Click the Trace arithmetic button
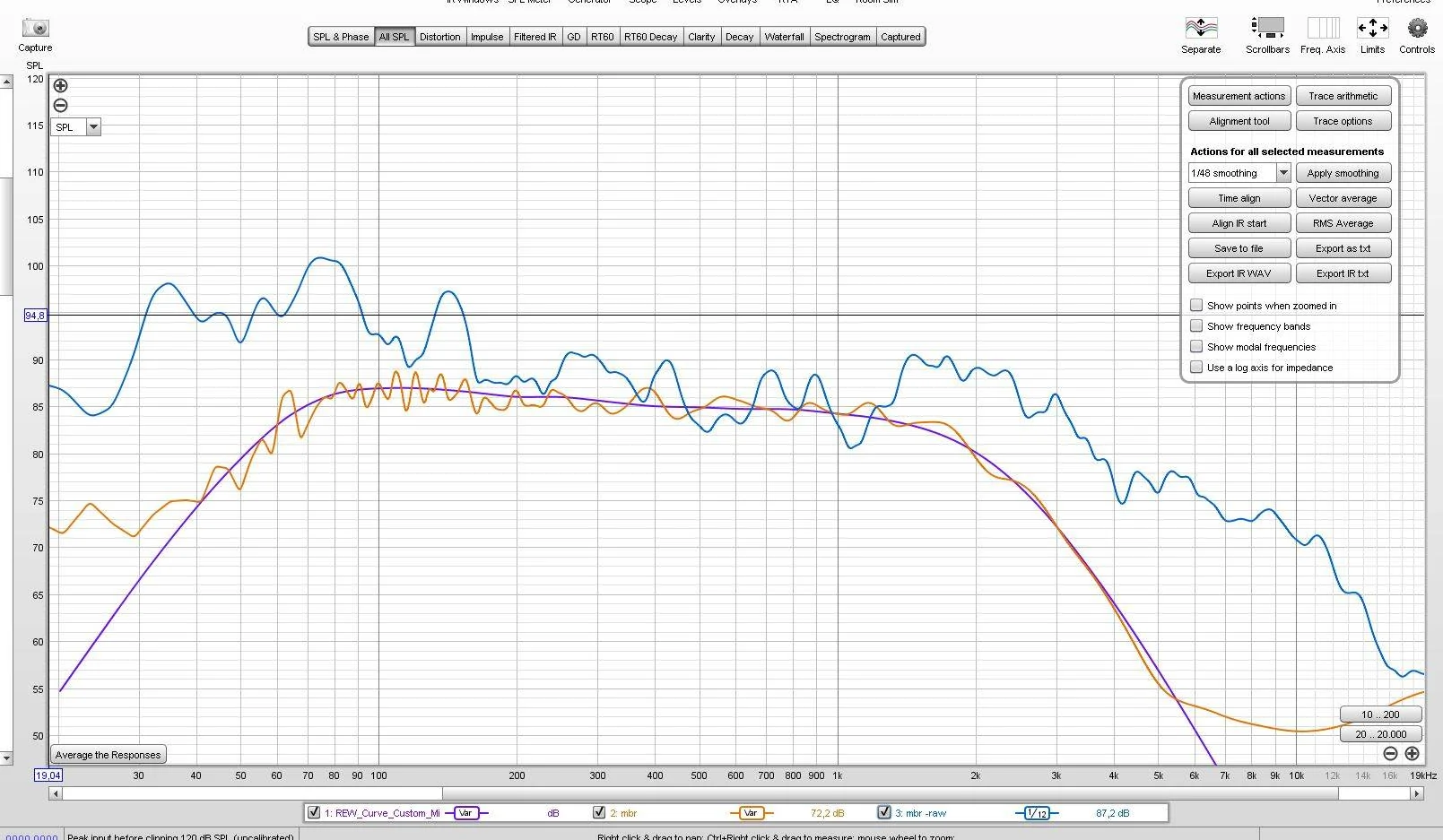 (x=1343, y=96)
